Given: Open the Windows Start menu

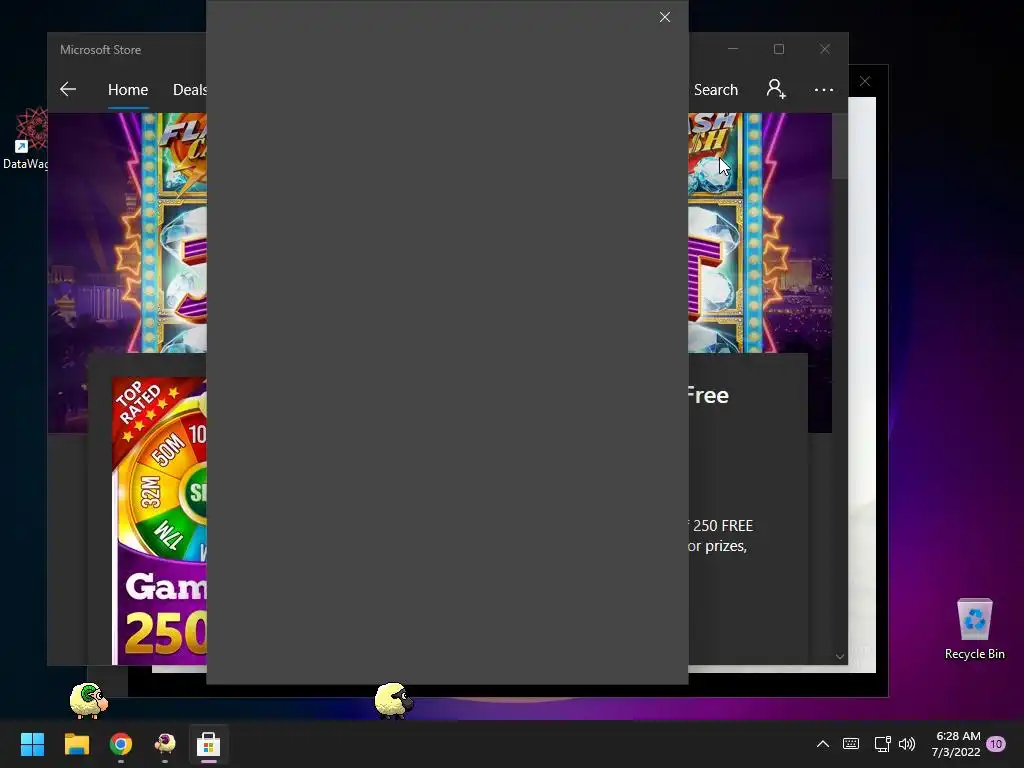Looking at the screenshot, I should click(32, 744).
